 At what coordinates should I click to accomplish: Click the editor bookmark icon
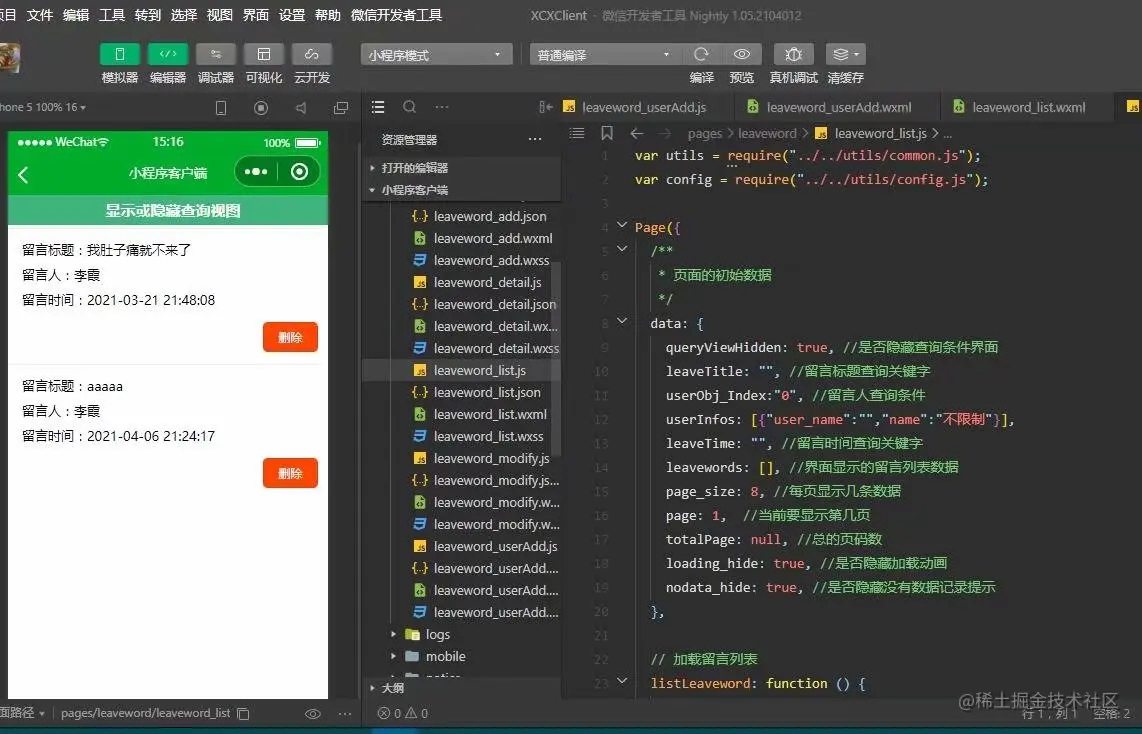(606, 133)
